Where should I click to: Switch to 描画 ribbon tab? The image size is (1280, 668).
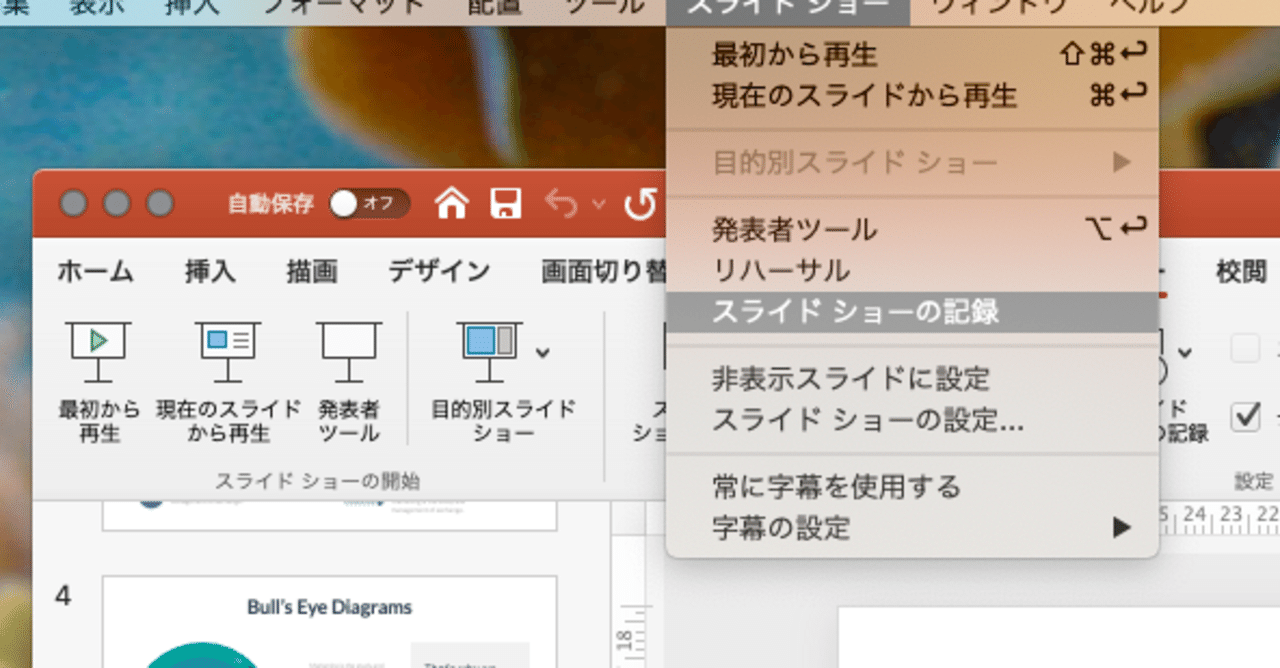[312, 271]
